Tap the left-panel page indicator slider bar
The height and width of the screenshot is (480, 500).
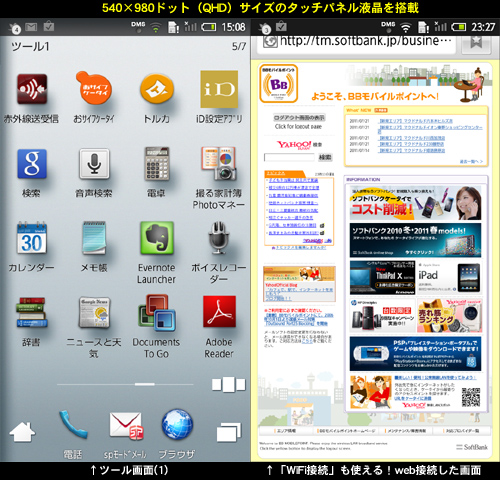click(x=125, y=384)
